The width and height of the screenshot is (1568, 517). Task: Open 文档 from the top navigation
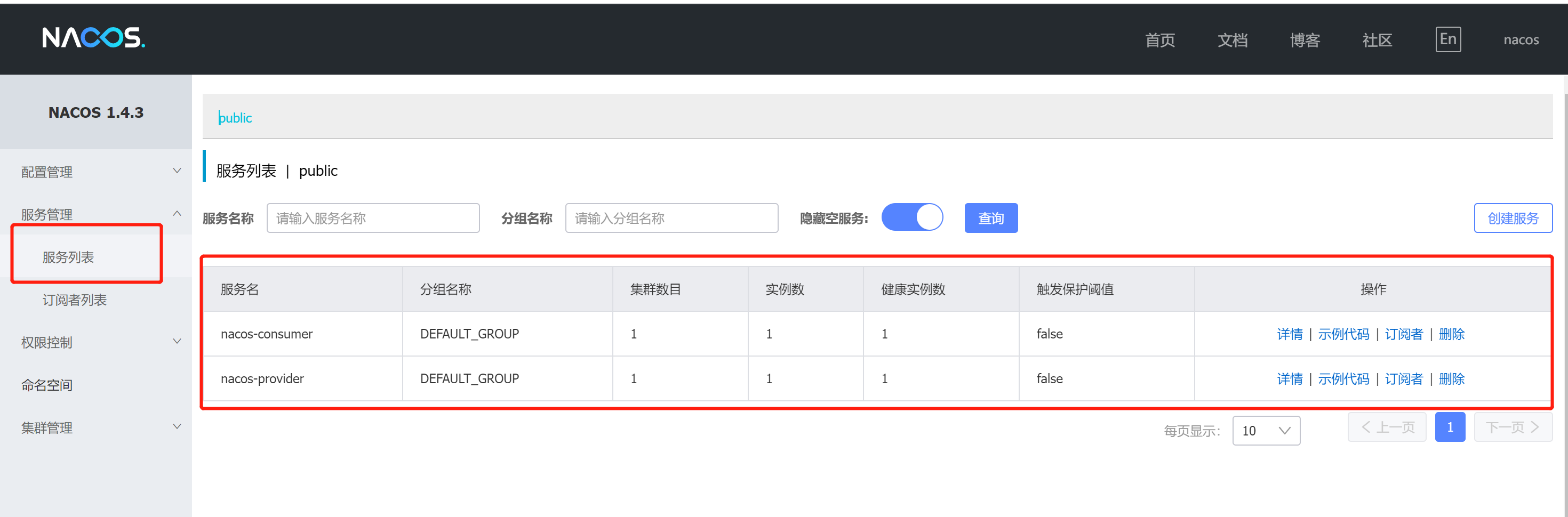1232,40
